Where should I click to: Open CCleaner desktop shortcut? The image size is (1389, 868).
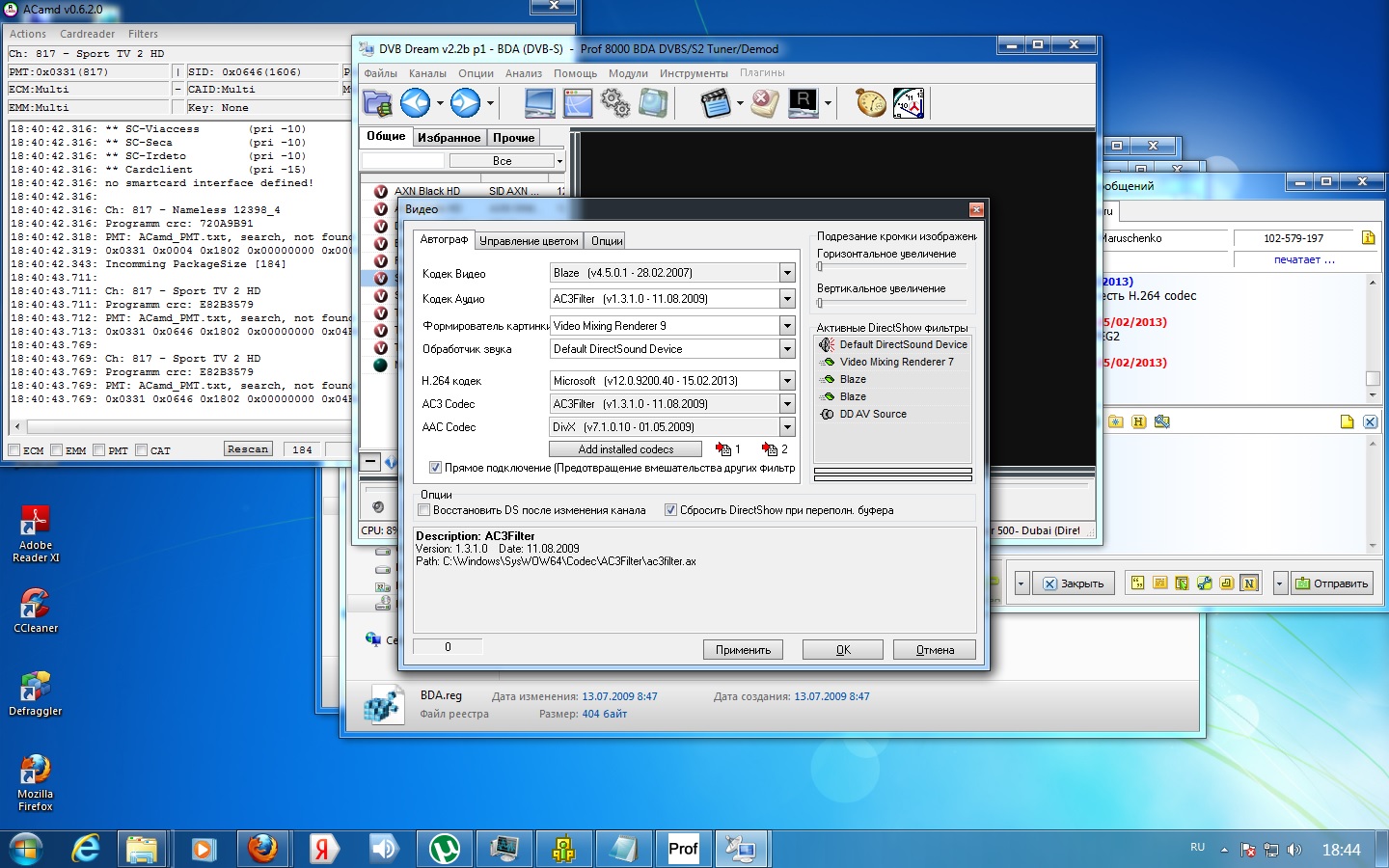tap(36, 610)
